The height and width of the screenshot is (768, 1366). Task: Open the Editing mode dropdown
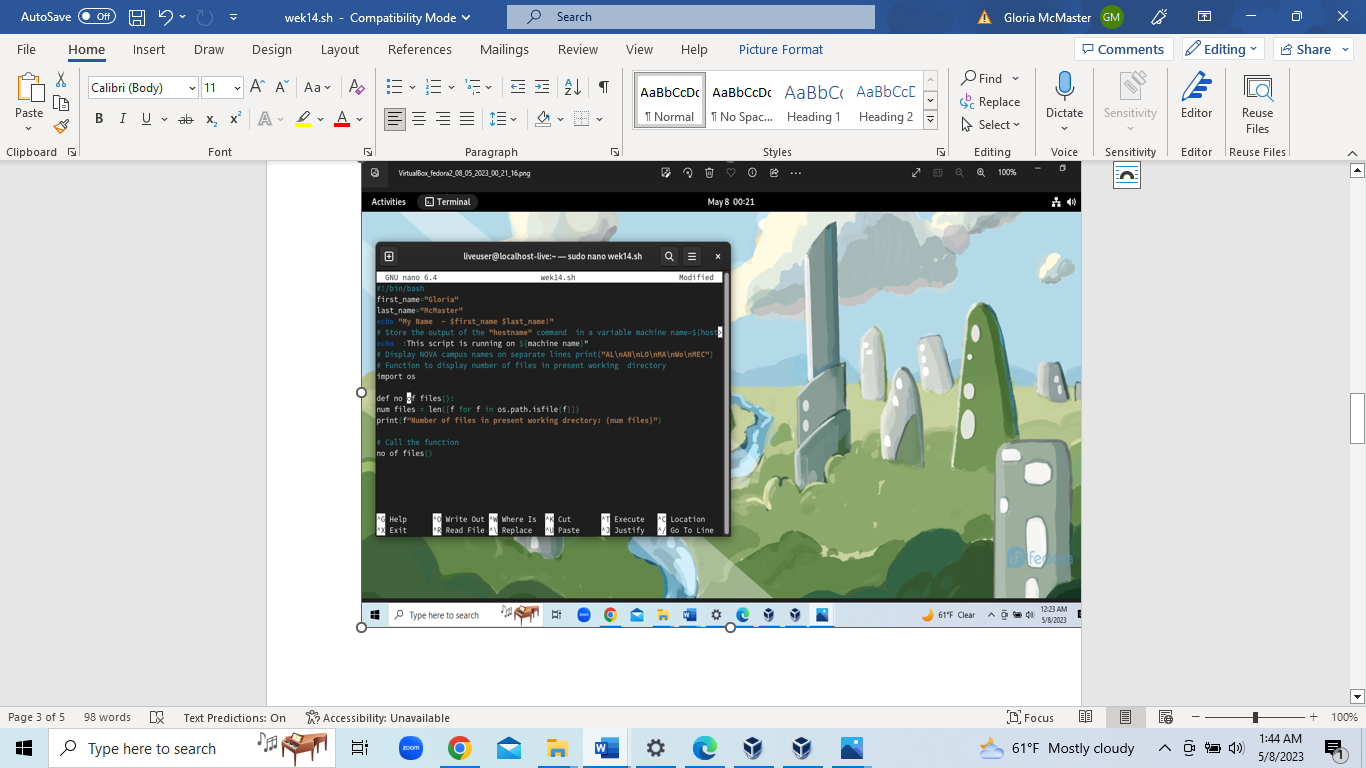click(x=1223, y=49)
